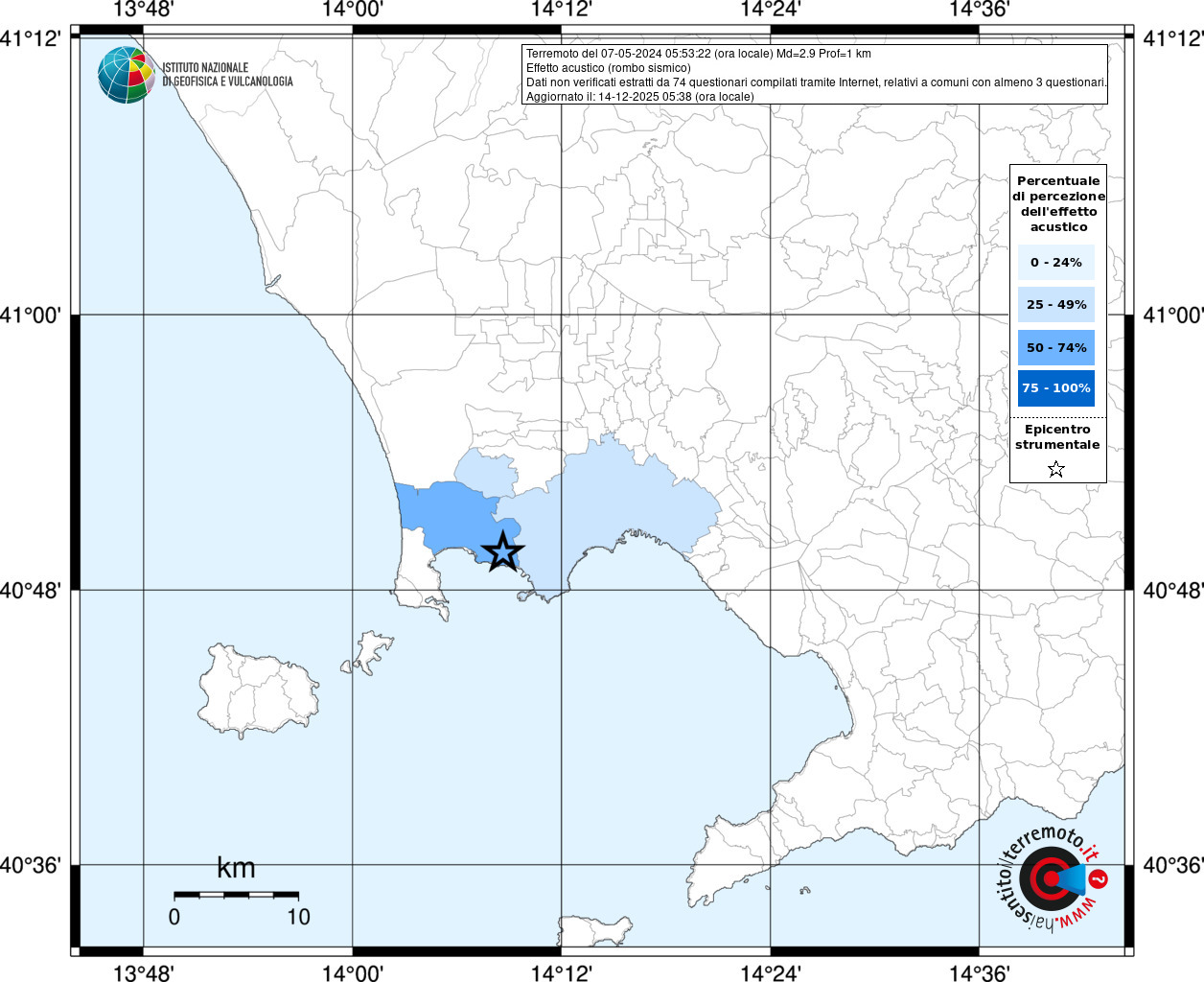The height and width of the screenshot is (982, 1204).
Task: Click the haisentitoilterremoto.it target logo
Action: (x=1052, y=877)
